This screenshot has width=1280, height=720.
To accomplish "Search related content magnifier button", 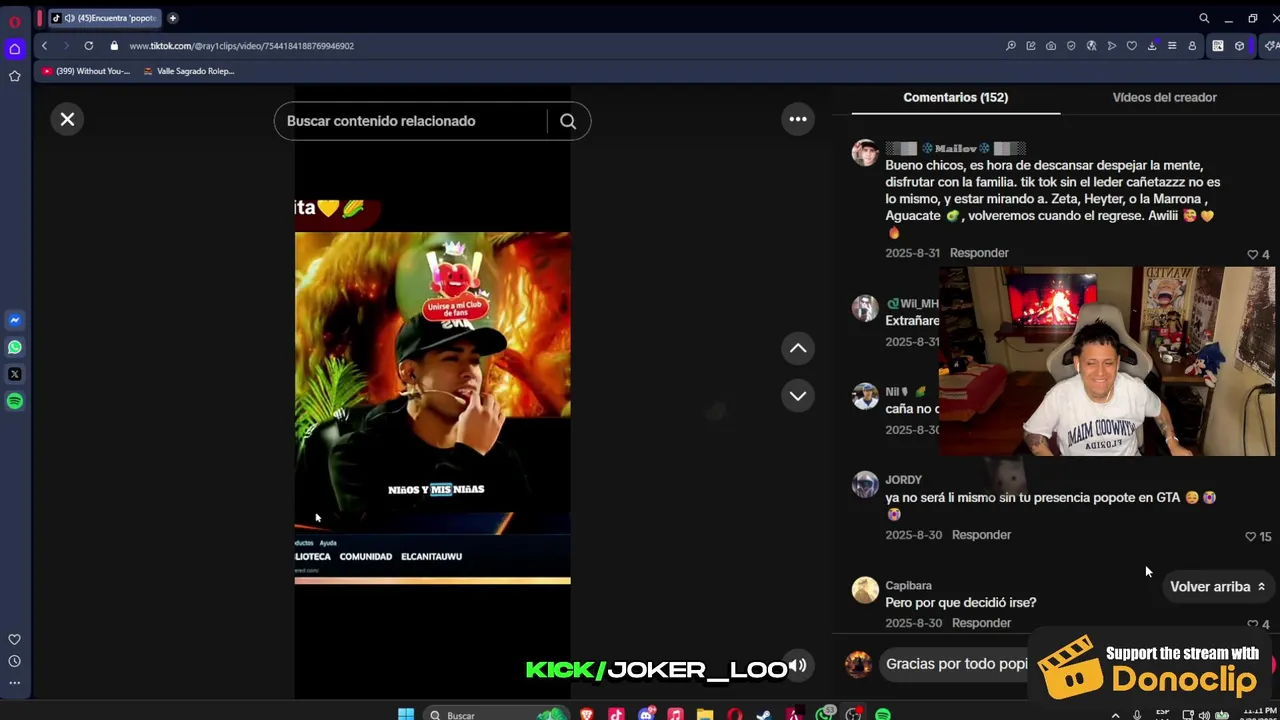I will (x=568, y=121).
